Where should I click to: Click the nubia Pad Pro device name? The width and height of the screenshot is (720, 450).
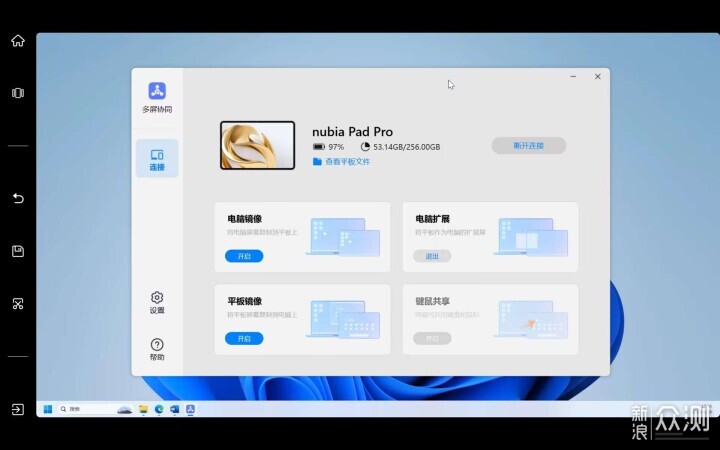pyautogui.click(x=353, y=132)
